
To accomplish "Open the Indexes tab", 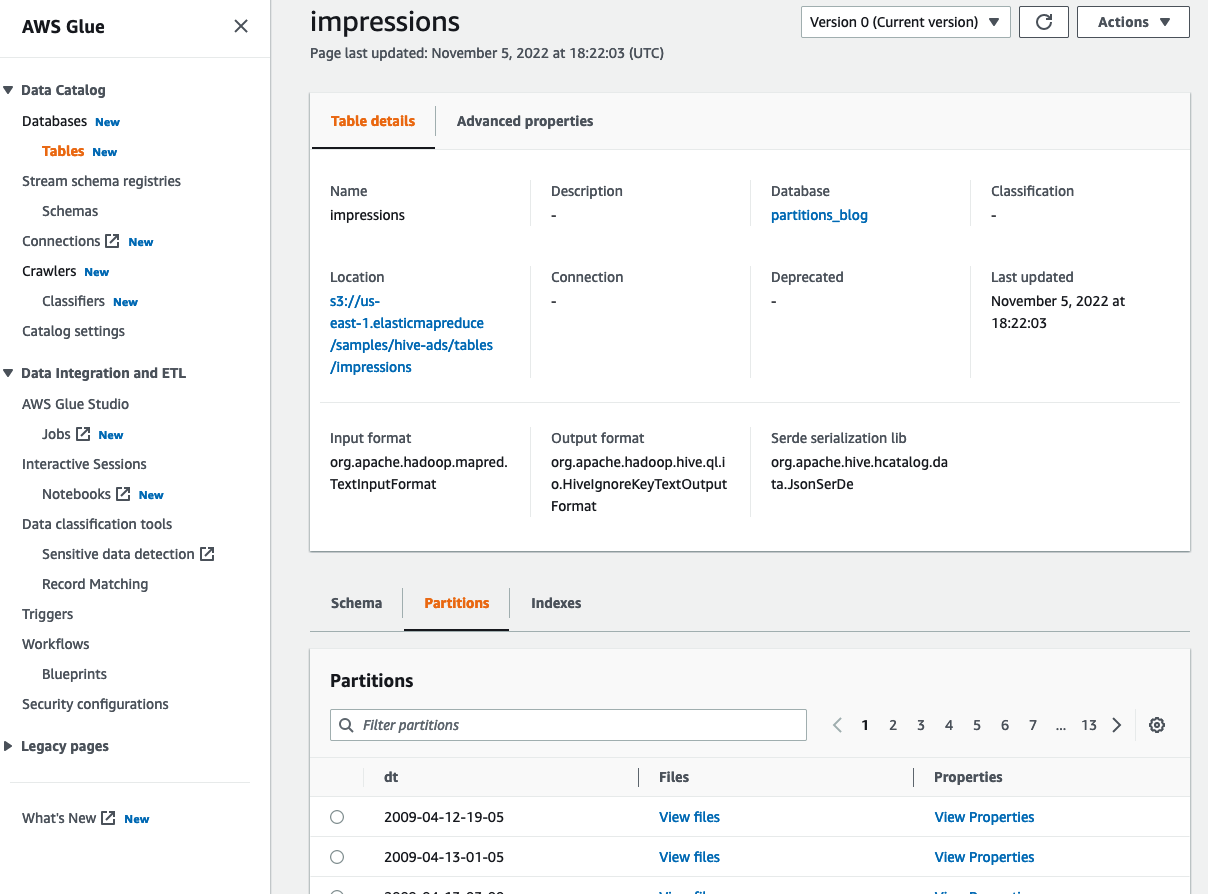I will tap(556, 603).
